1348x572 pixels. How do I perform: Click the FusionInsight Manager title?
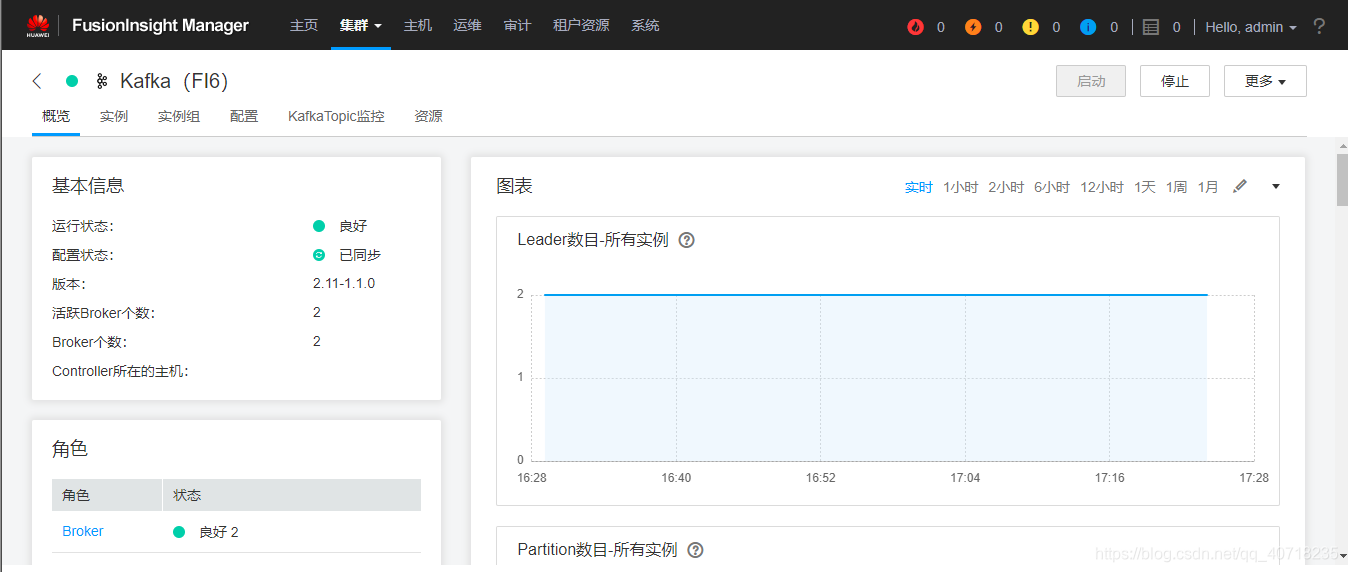[160, 26]
